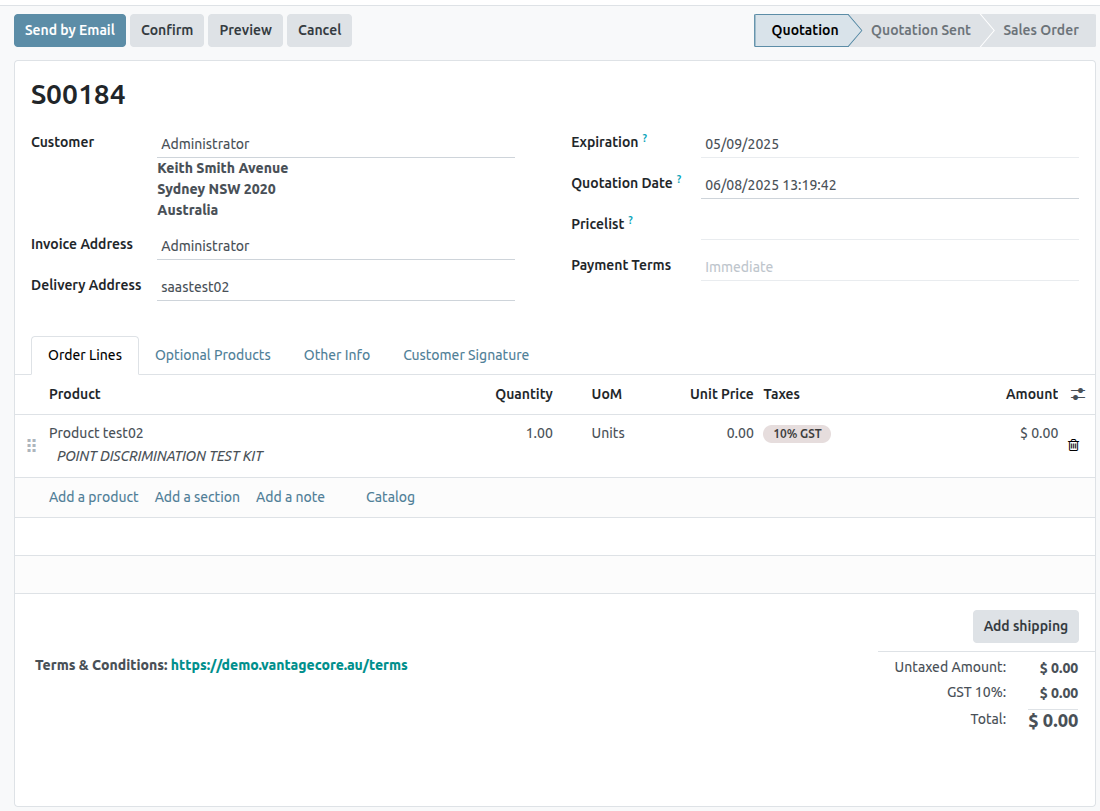Open the terms and conditions link

point(289,665)
